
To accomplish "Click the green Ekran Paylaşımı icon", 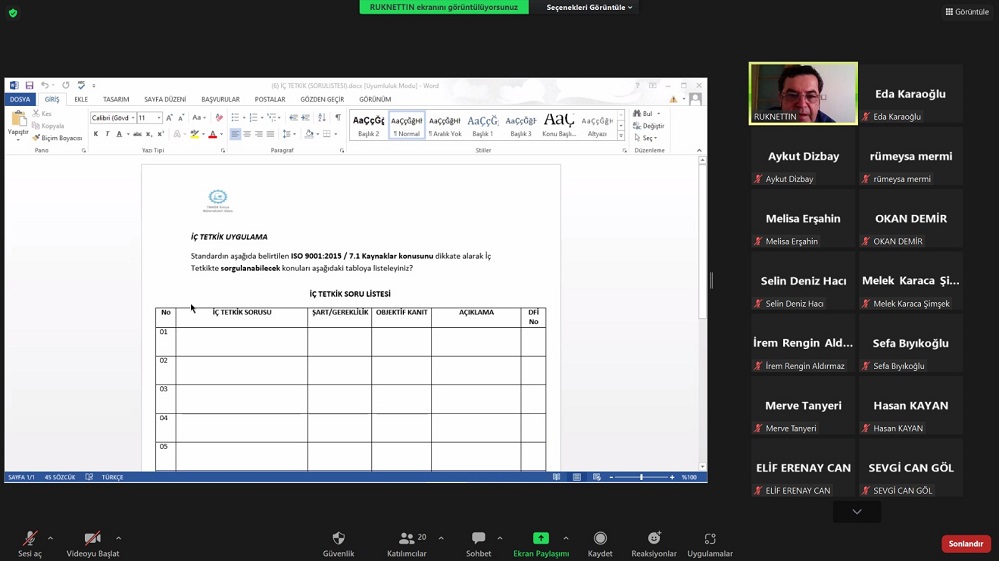I will pyautogui.click(x=541, y=539).
